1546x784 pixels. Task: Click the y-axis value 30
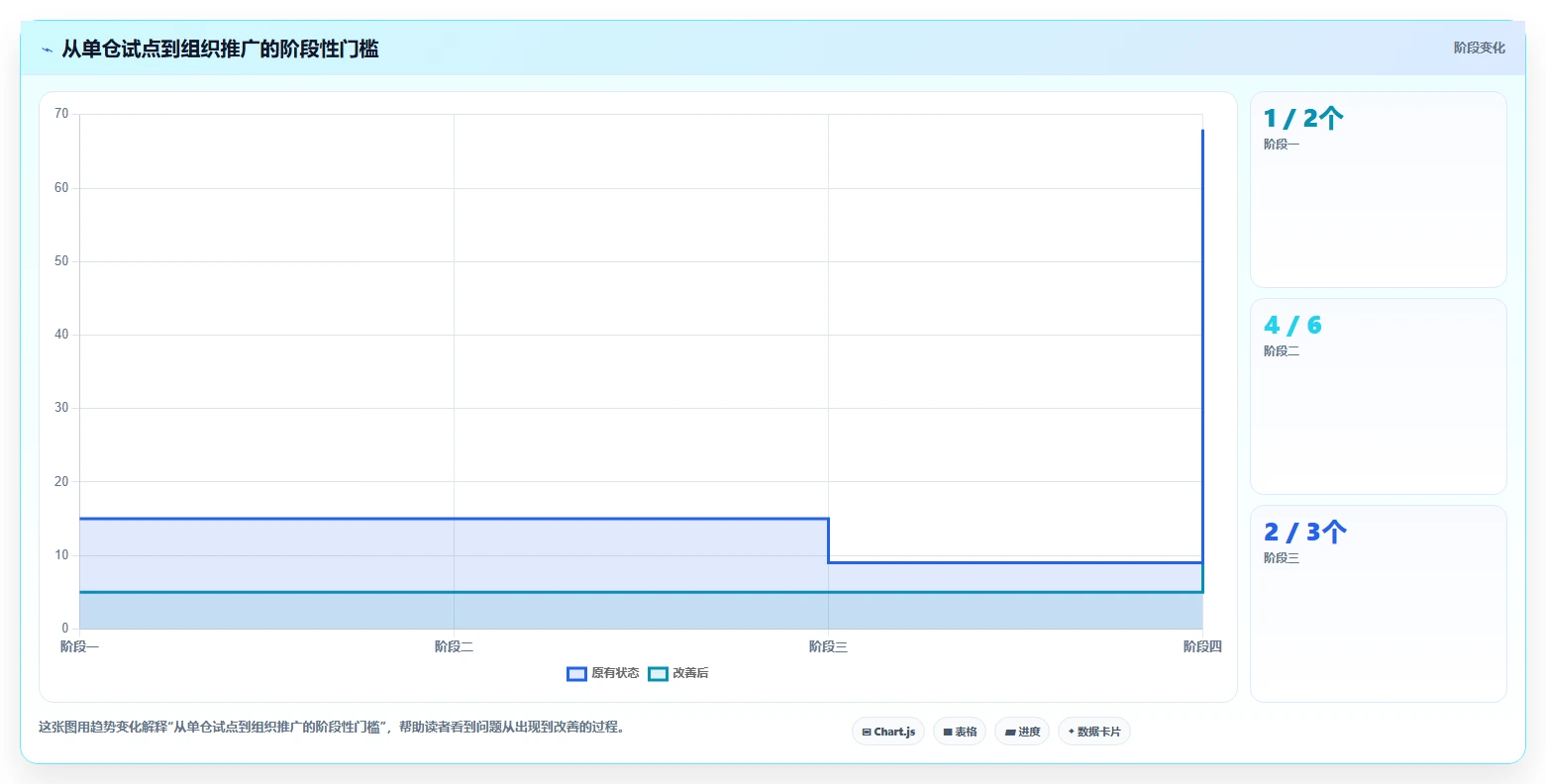(x=61, y=408)
